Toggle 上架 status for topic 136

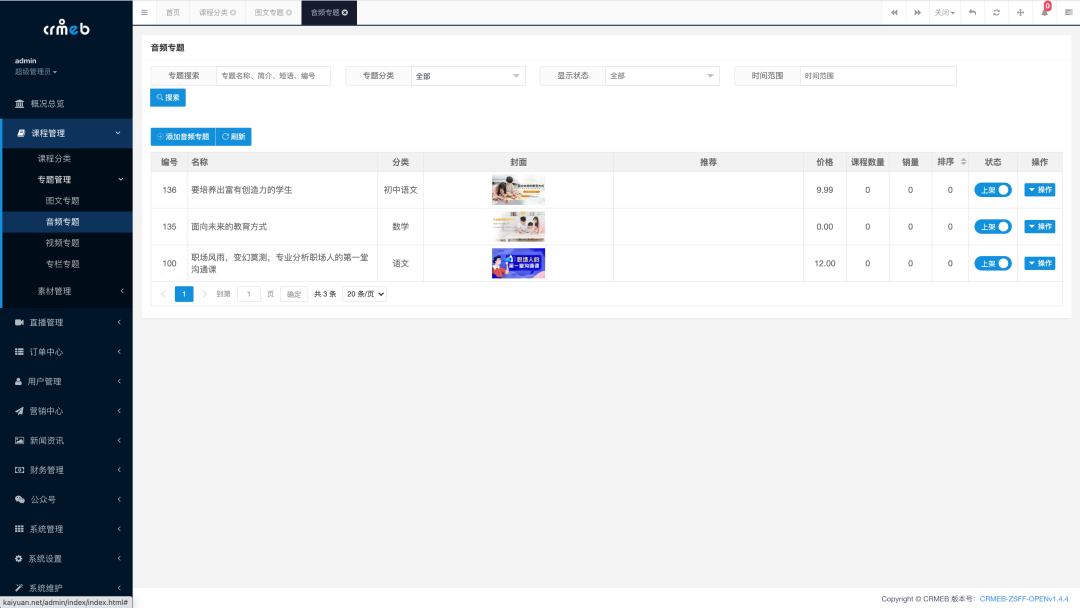pyautogui.click(x=992, y=189)
